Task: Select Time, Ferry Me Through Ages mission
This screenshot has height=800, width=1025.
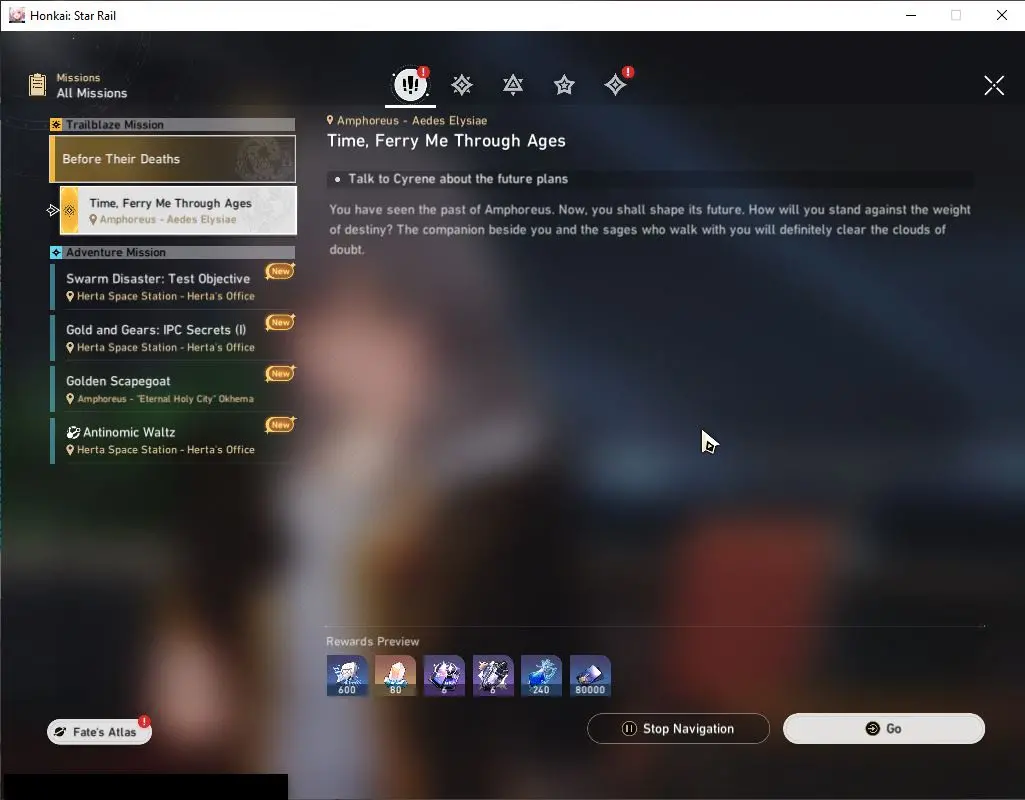Action: point(177,210)
